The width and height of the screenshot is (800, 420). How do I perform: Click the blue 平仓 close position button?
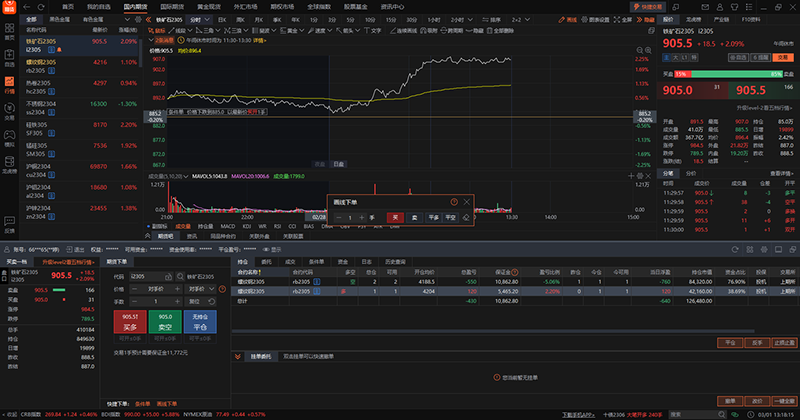(x=198, y=322)
